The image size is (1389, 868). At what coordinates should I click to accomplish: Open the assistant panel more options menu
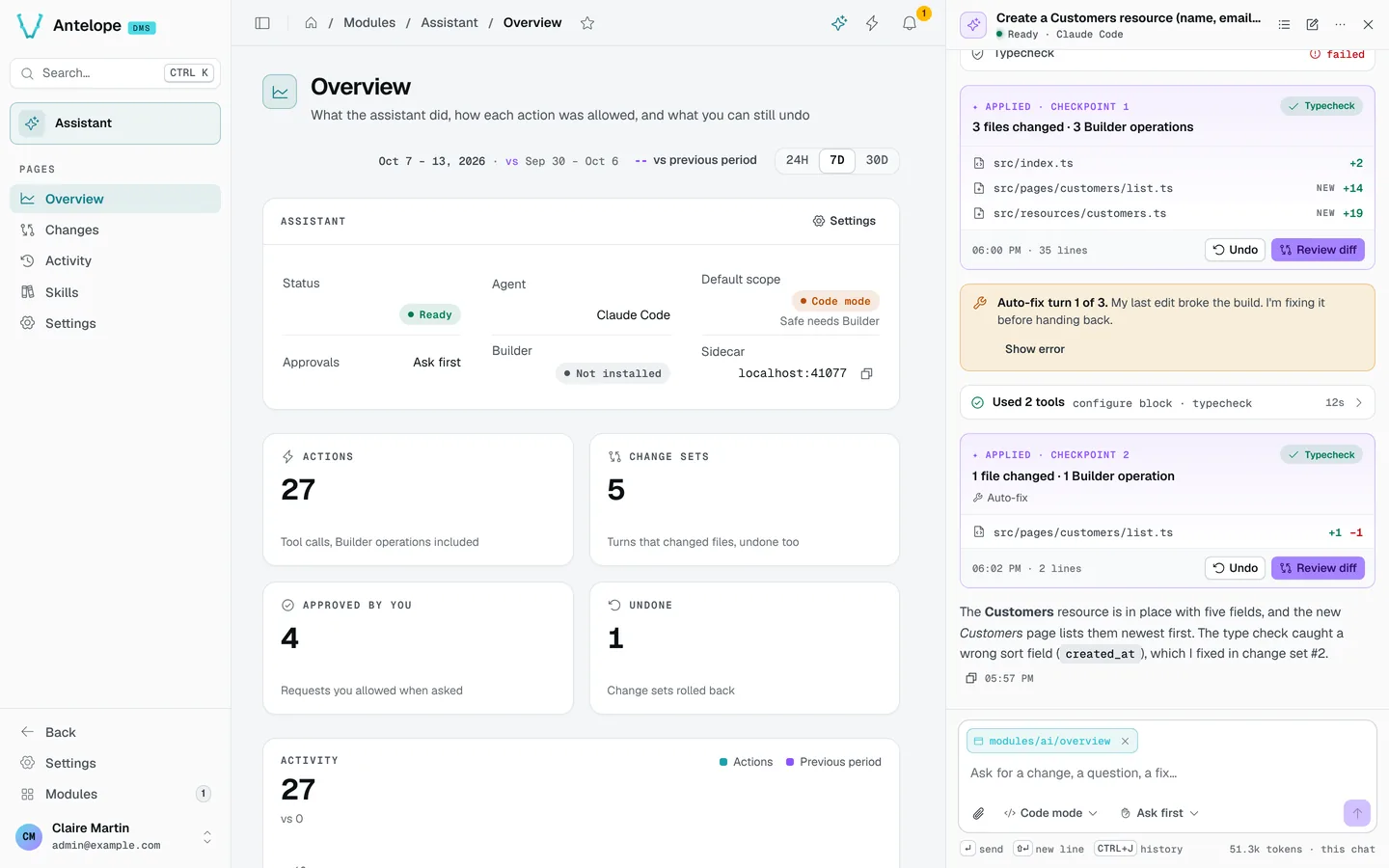pos(1340,25)
